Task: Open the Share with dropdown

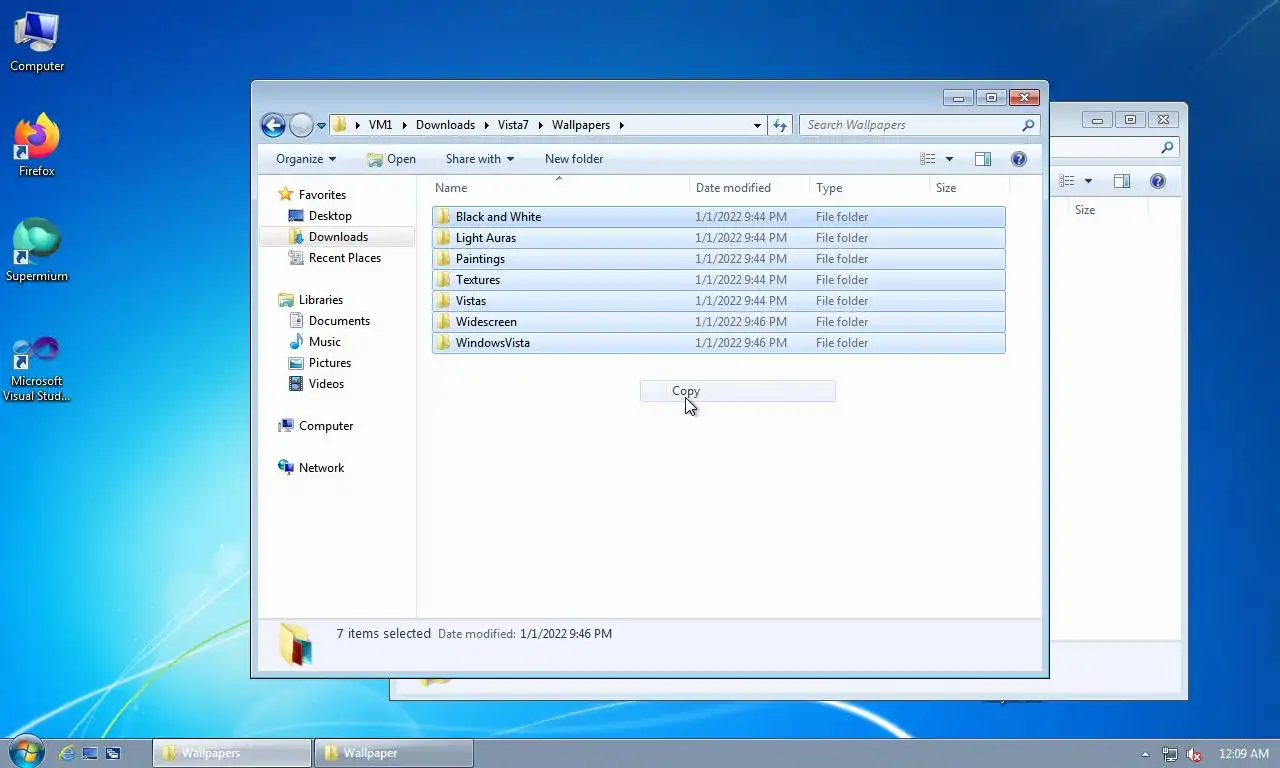Action: (x=480, y=159)
